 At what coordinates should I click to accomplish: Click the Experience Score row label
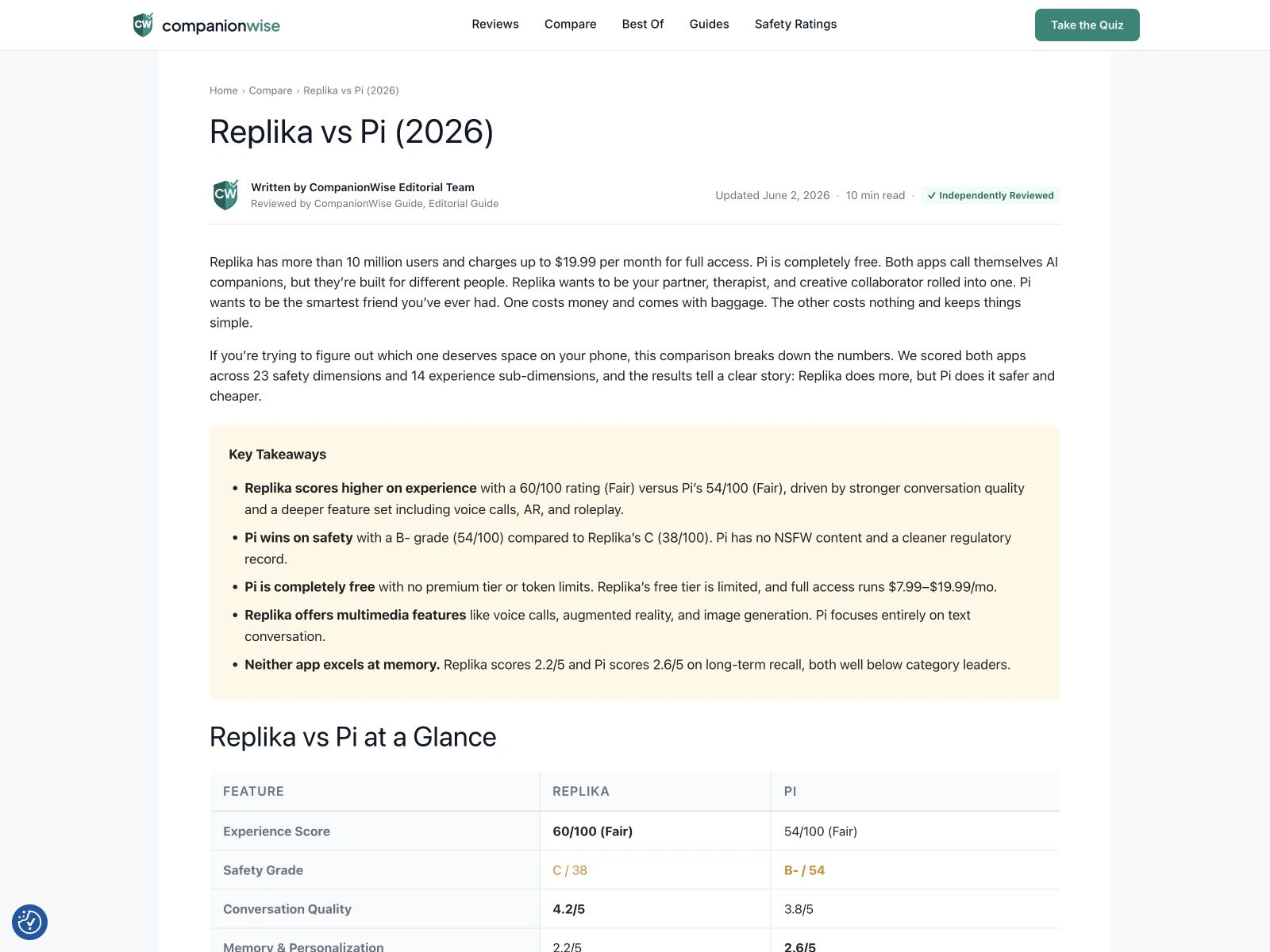coord(276,831)
